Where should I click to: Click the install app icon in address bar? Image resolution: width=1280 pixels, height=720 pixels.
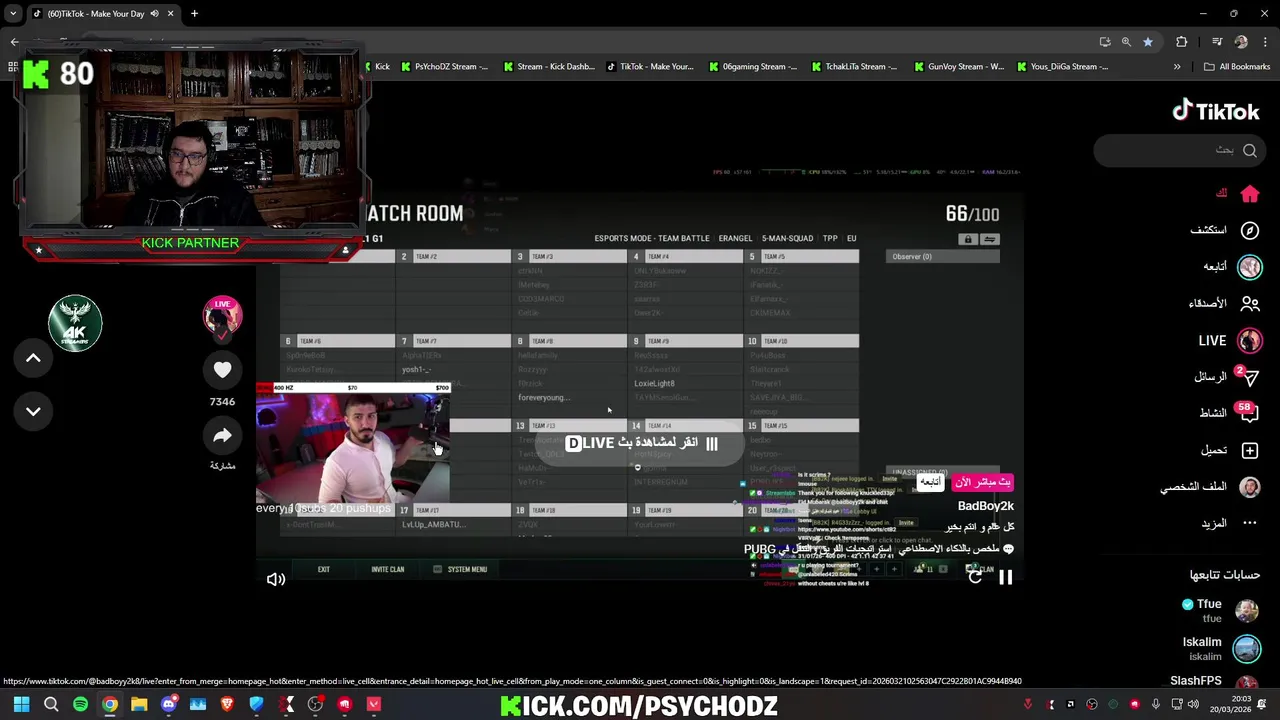click(x=1105, y=42)
